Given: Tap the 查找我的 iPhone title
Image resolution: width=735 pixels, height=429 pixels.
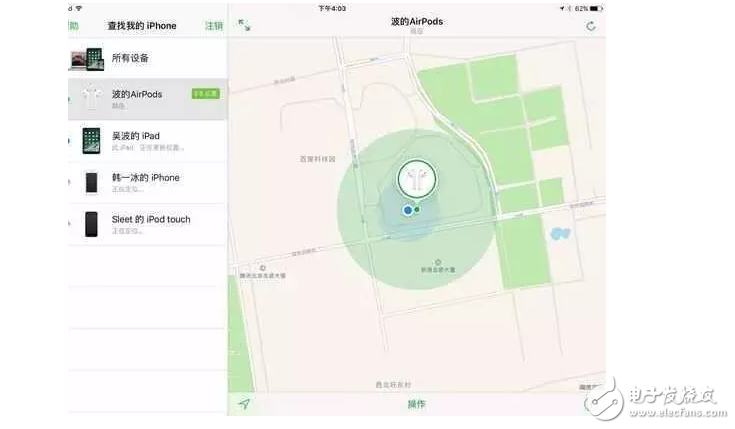Looking at the screenshot, I should (x=142, y=26).
